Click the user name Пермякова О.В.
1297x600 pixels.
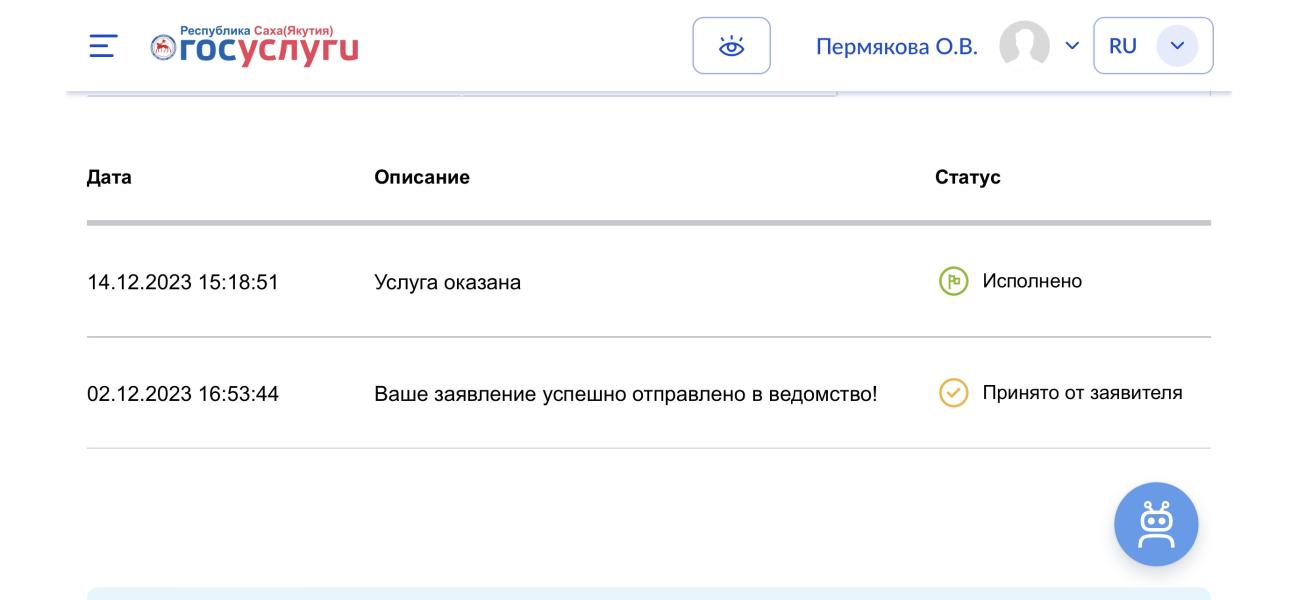pyautogui.click(x=896, y=47)
